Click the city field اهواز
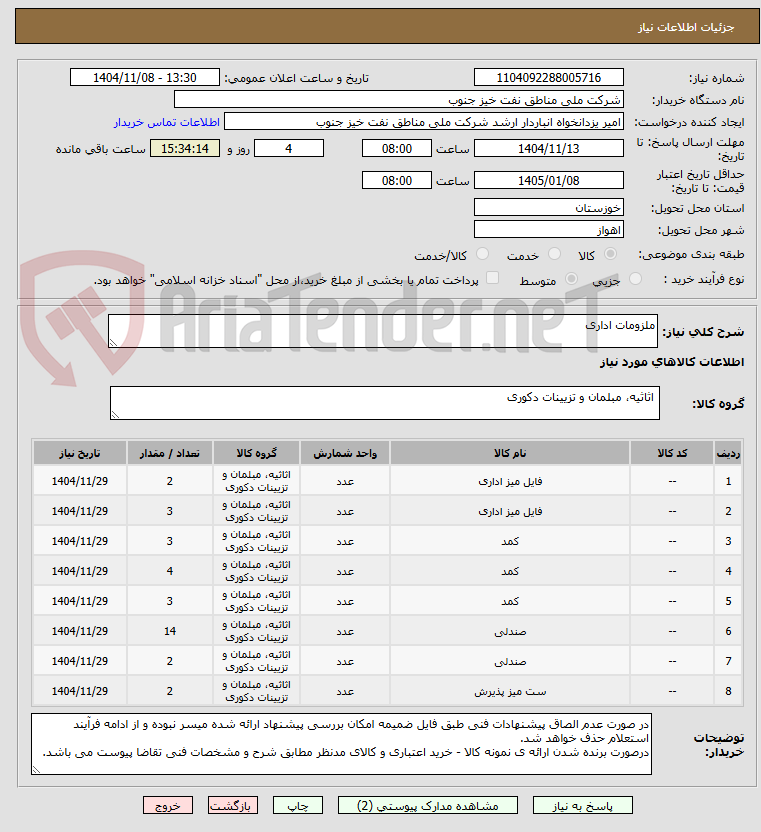 [549, 230]
